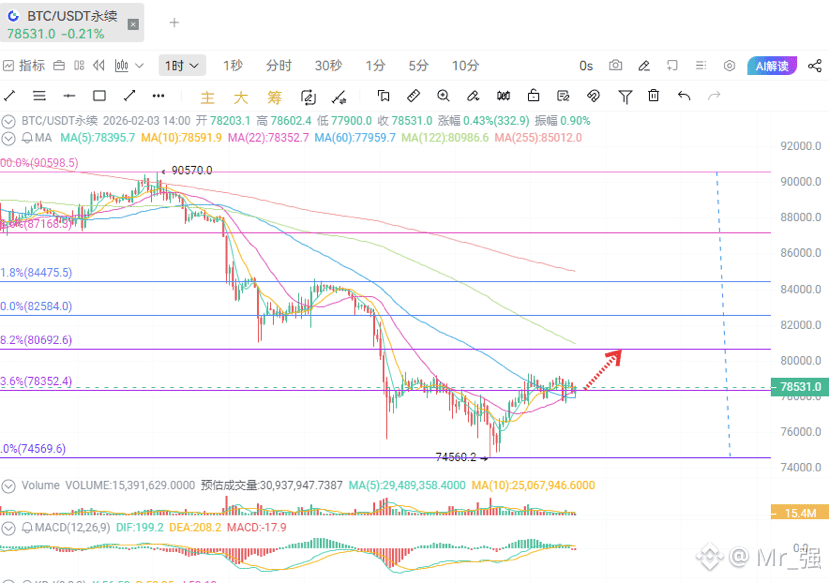
Task: Add a new chart tab
Action: tap(174, 23)
